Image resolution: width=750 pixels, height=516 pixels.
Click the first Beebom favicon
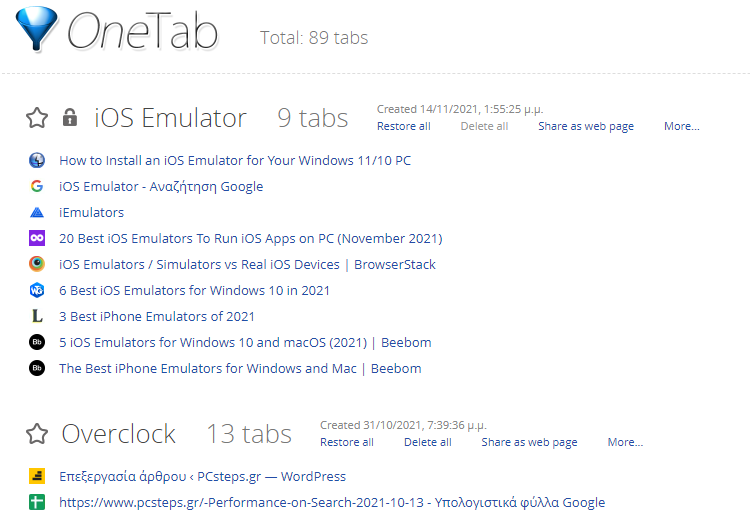37,342
